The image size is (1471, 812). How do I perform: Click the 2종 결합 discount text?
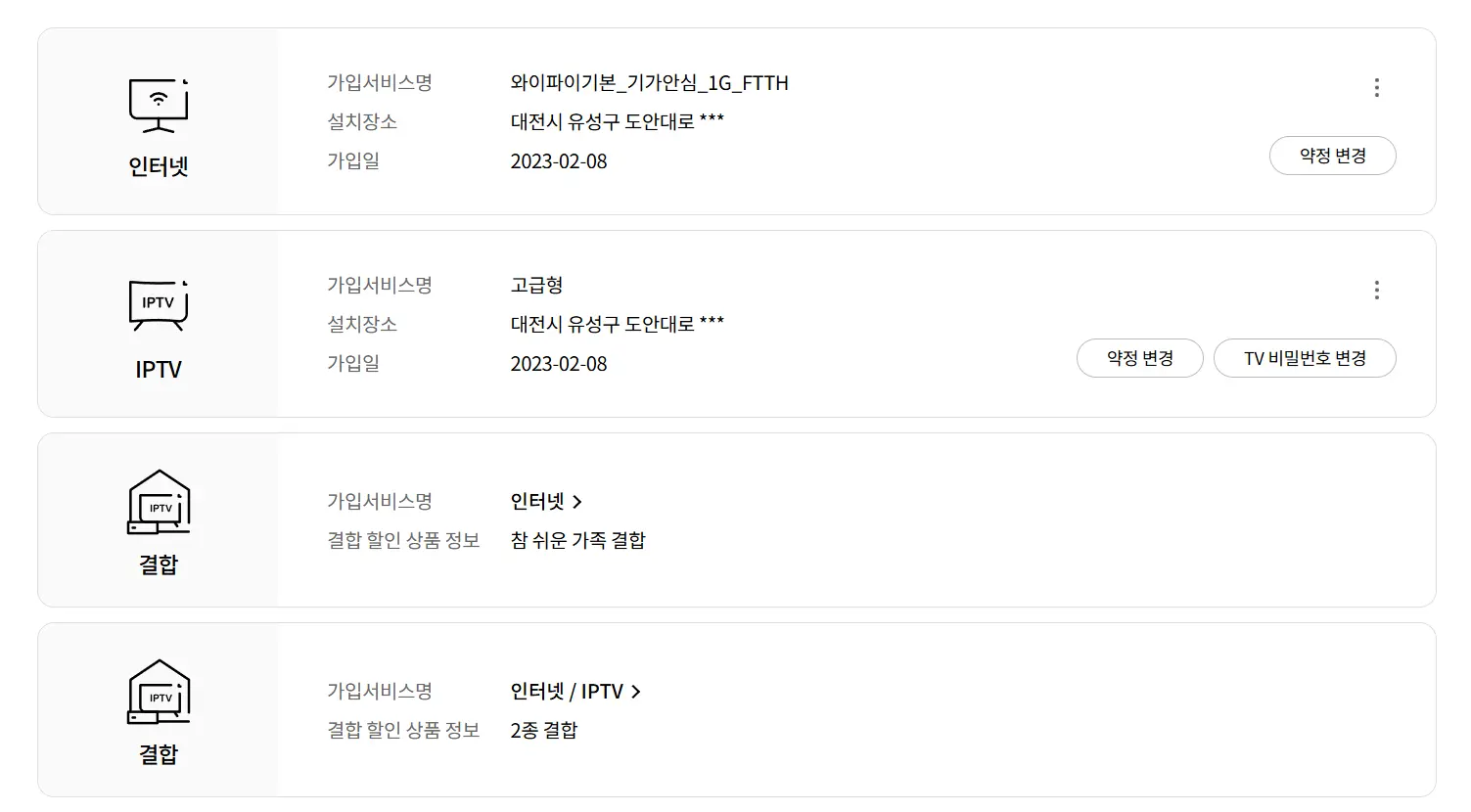(543, 731)
